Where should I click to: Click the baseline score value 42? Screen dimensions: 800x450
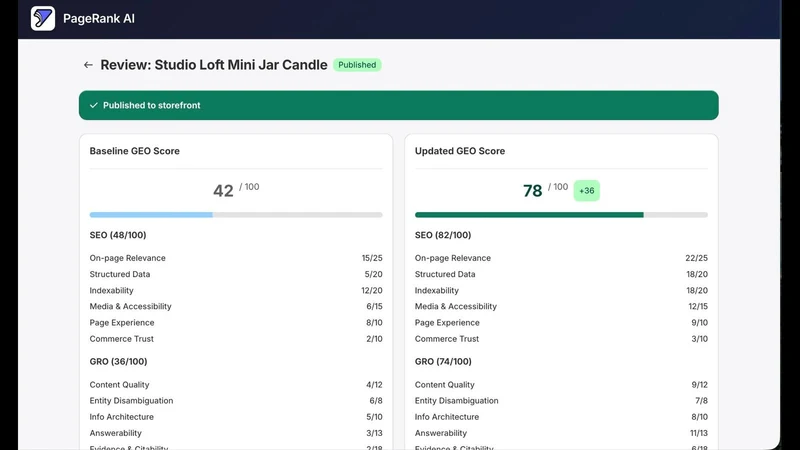223,191
